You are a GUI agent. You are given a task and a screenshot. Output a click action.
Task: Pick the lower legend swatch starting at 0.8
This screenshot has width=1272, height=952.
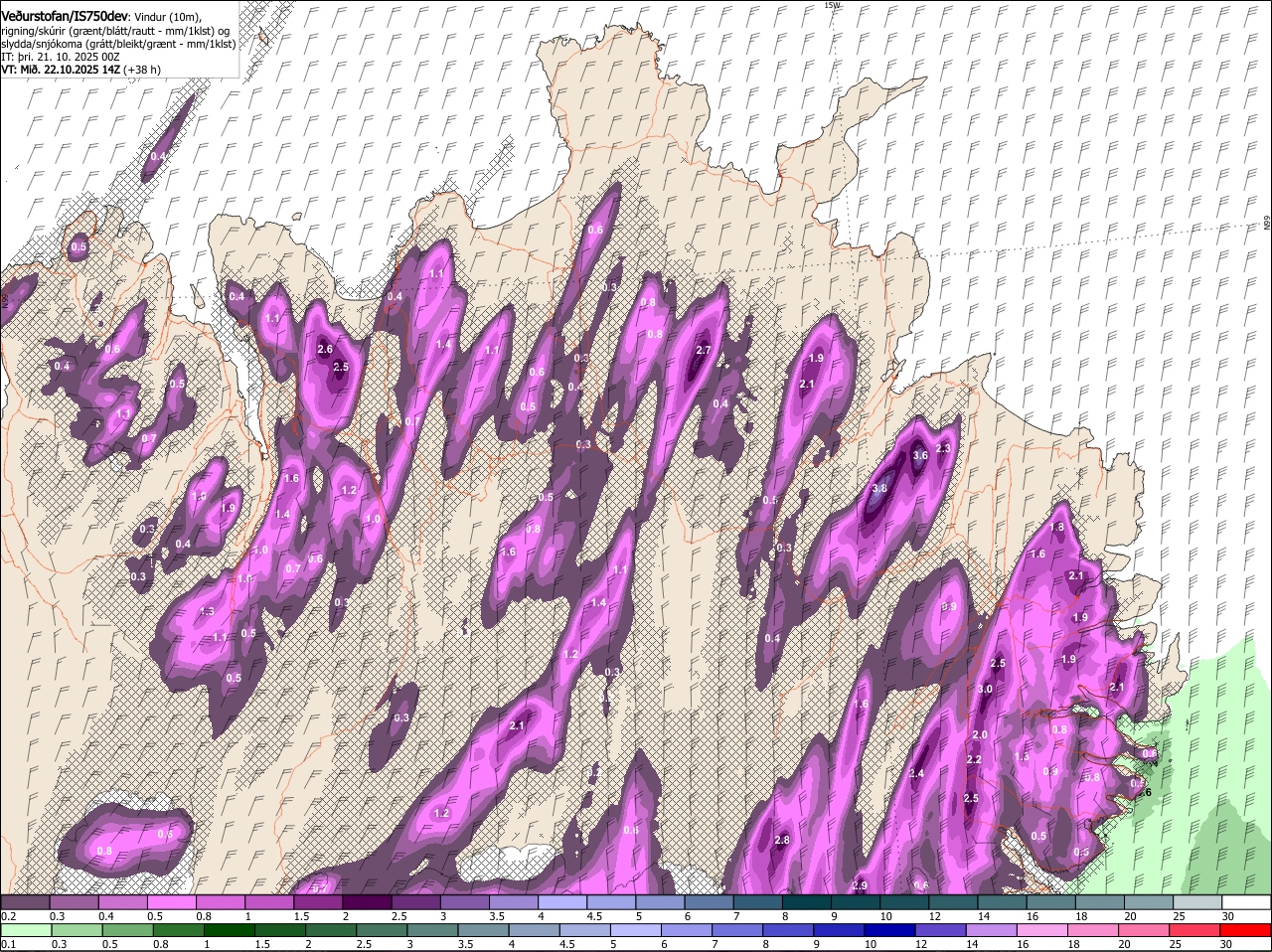(178, 931)
